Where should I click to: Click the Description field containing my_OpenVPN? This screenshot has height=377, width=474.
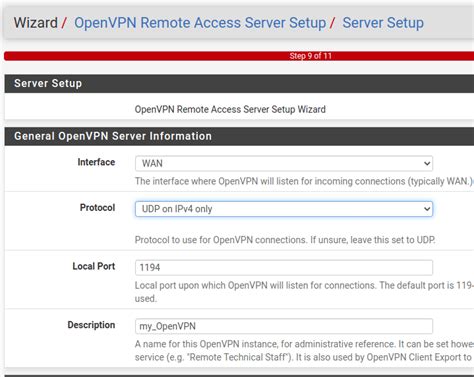click(284, 326)
